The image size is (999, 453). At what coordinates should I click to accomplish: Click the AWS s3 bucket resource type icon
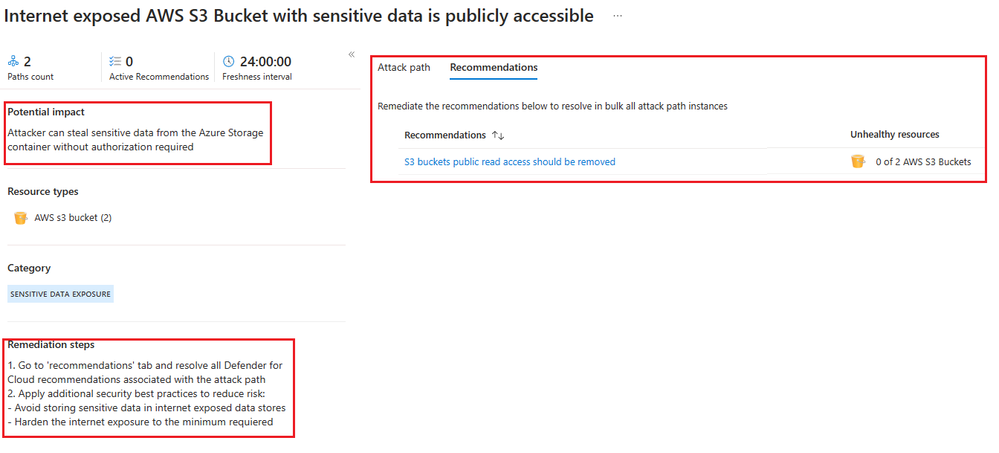(x=20, y=218)
